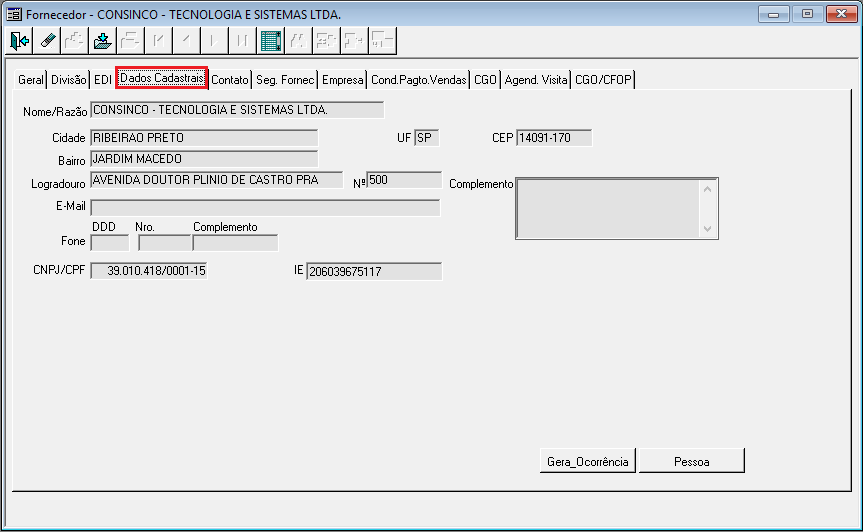Screen dimensions: 863x532
Task: Go to next record toolbar icon
Action: pos(215,41)
